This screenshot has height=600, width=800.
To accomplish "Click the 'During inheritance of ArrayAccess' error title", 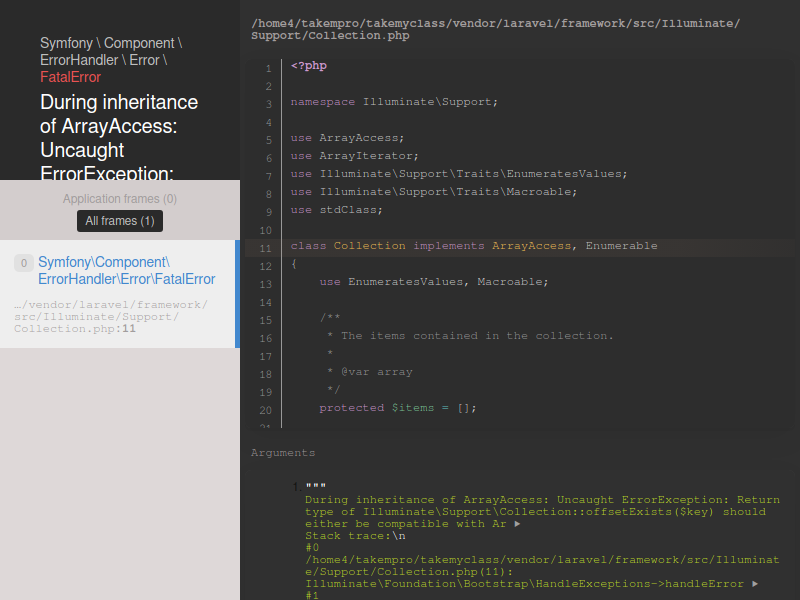I will pos(119,137).
